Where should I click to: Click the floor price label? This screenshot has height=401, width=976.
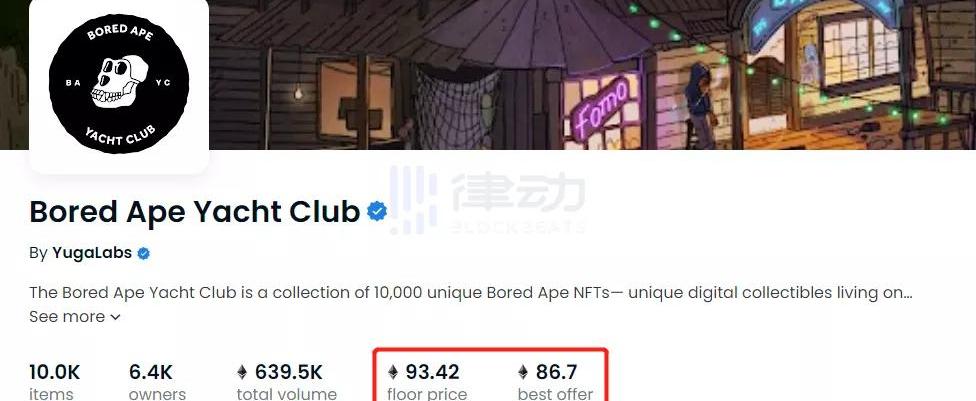tap(427, 394)
